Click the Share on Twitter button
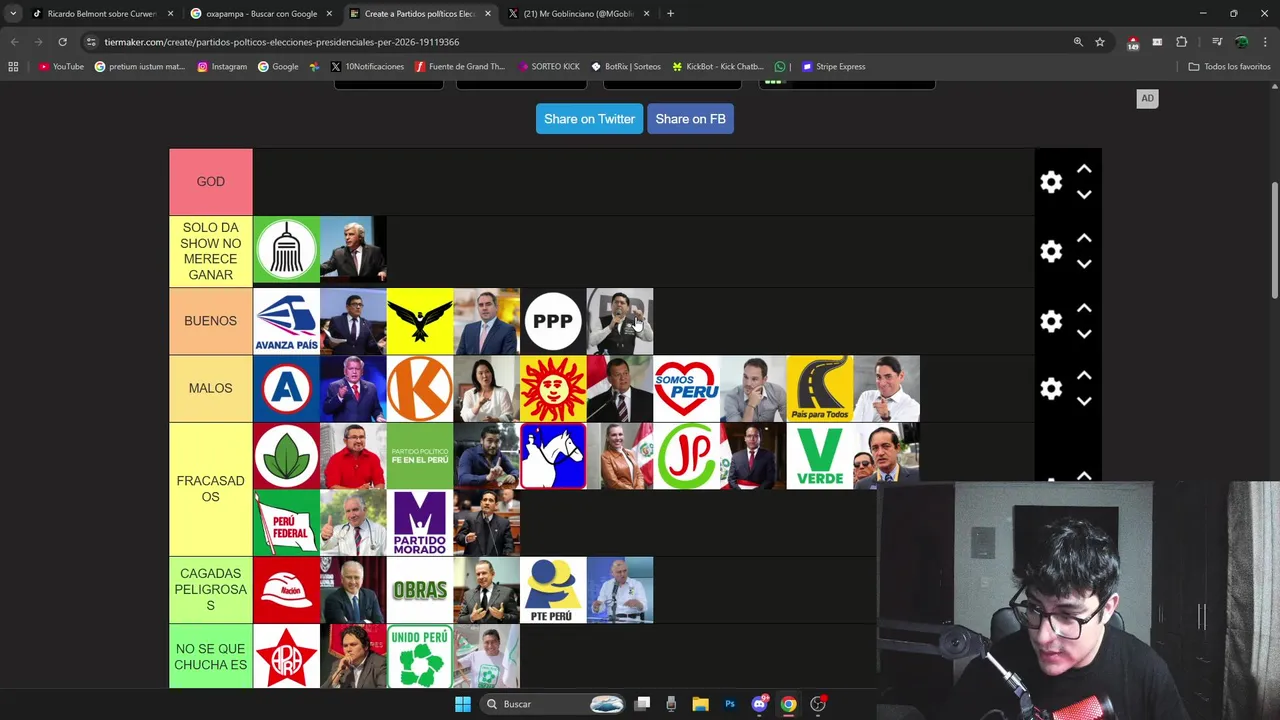 589,119
